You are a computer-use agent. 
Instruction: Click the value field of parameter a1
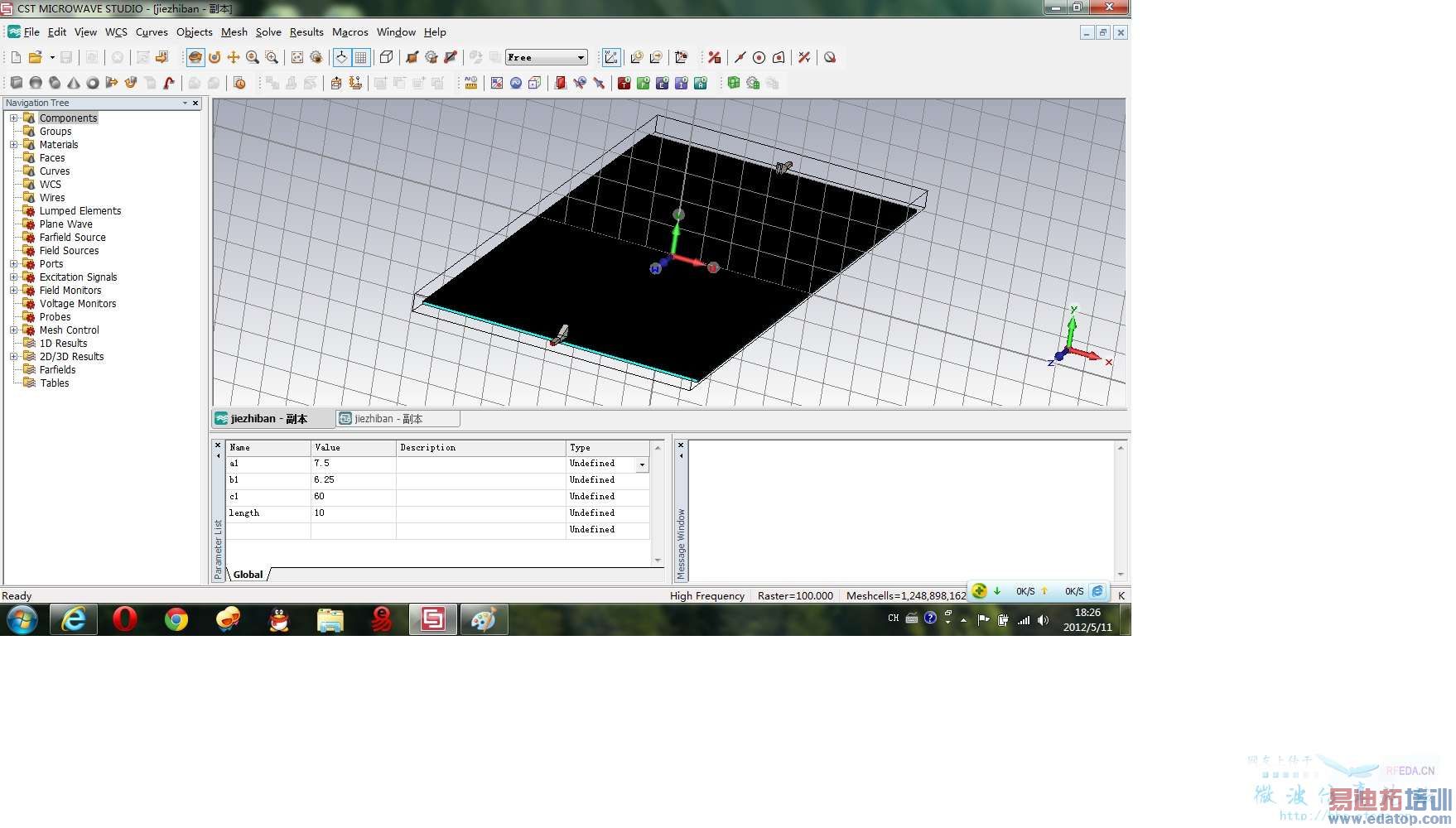click(353, 464)
